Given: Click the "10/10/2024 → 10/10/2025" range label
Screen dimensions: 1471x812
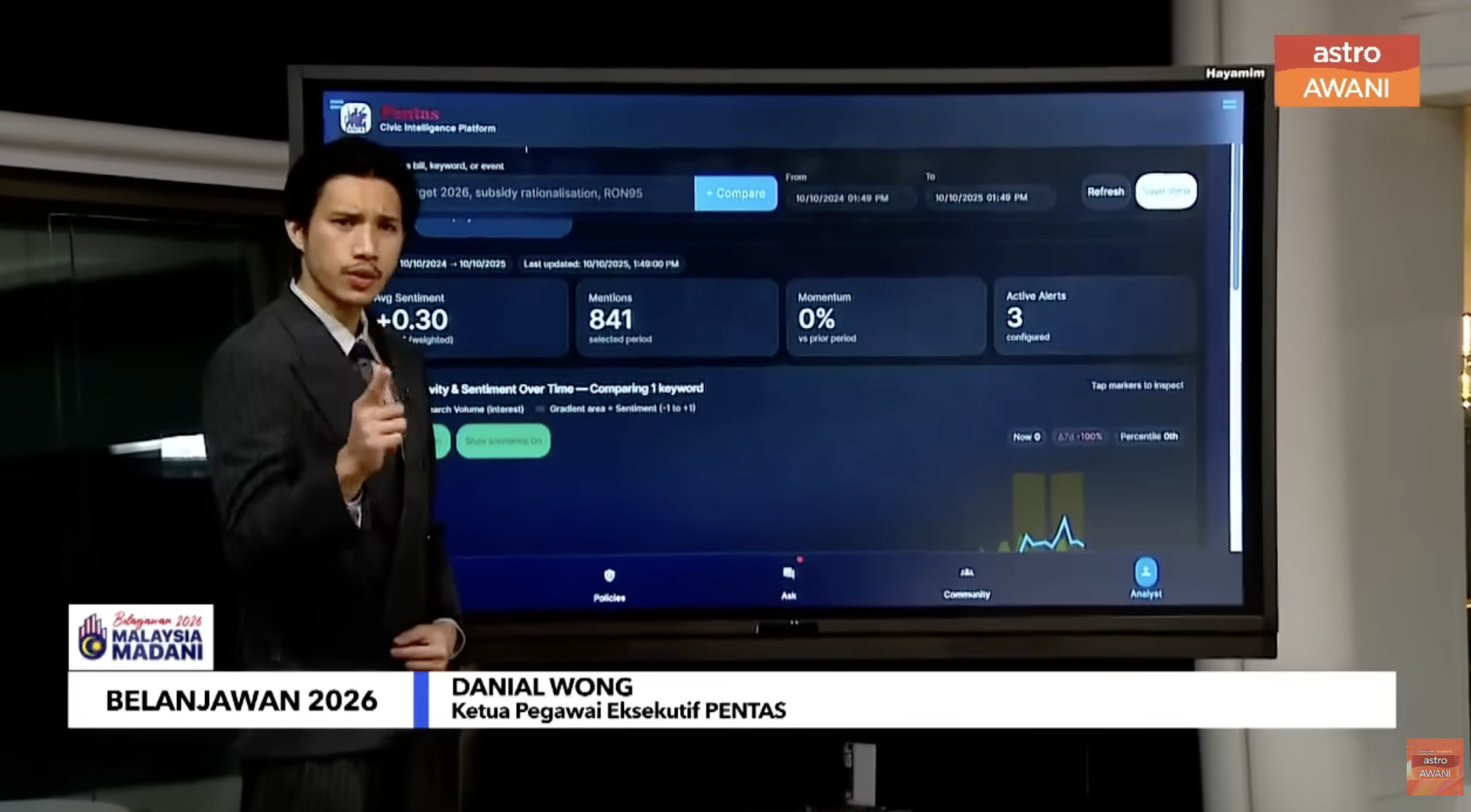Looking at the screenshot, I should [x=452, y=264].
